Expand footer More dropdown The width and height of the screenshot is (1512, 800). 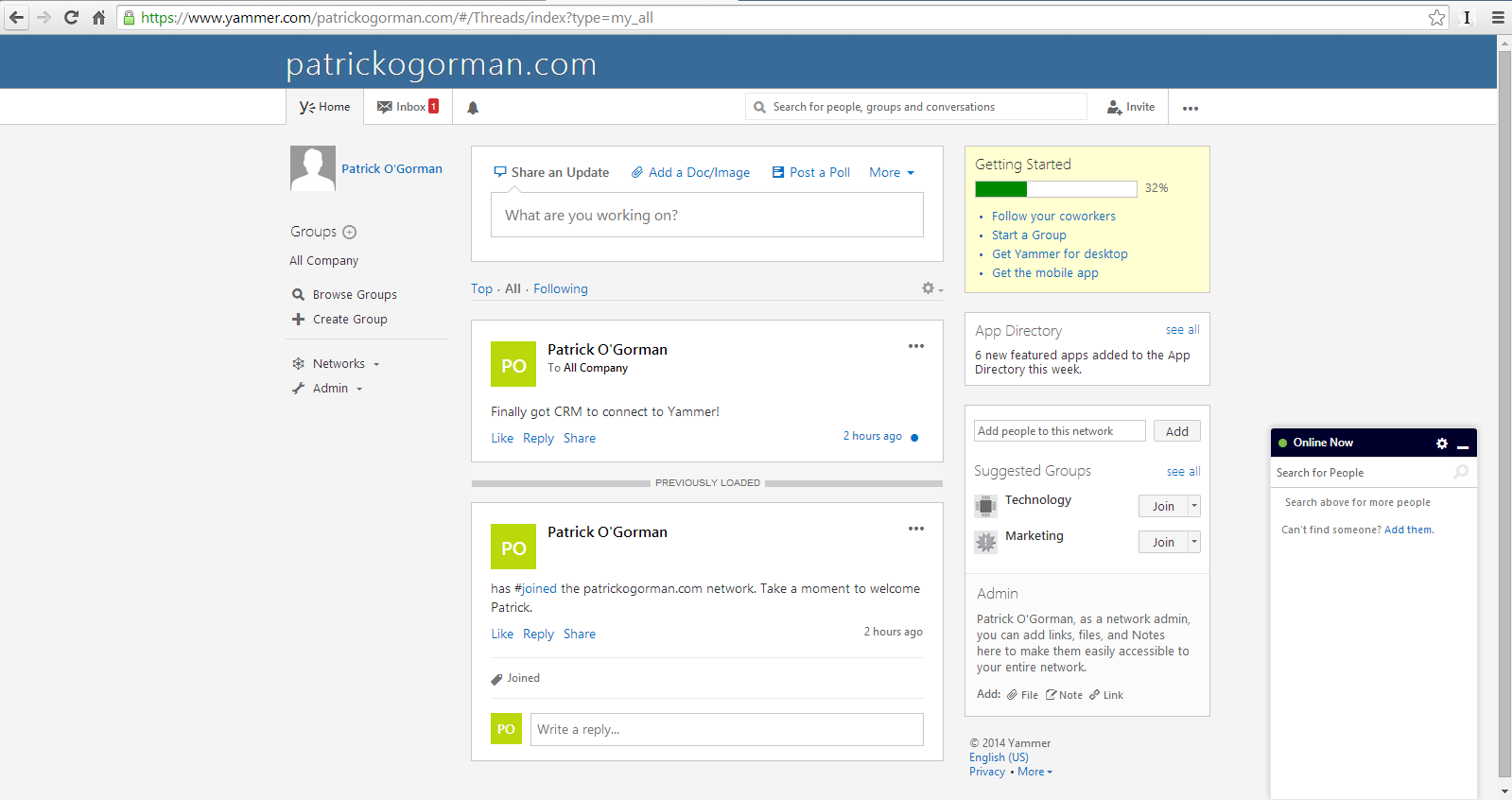(x=1034, y=772)
